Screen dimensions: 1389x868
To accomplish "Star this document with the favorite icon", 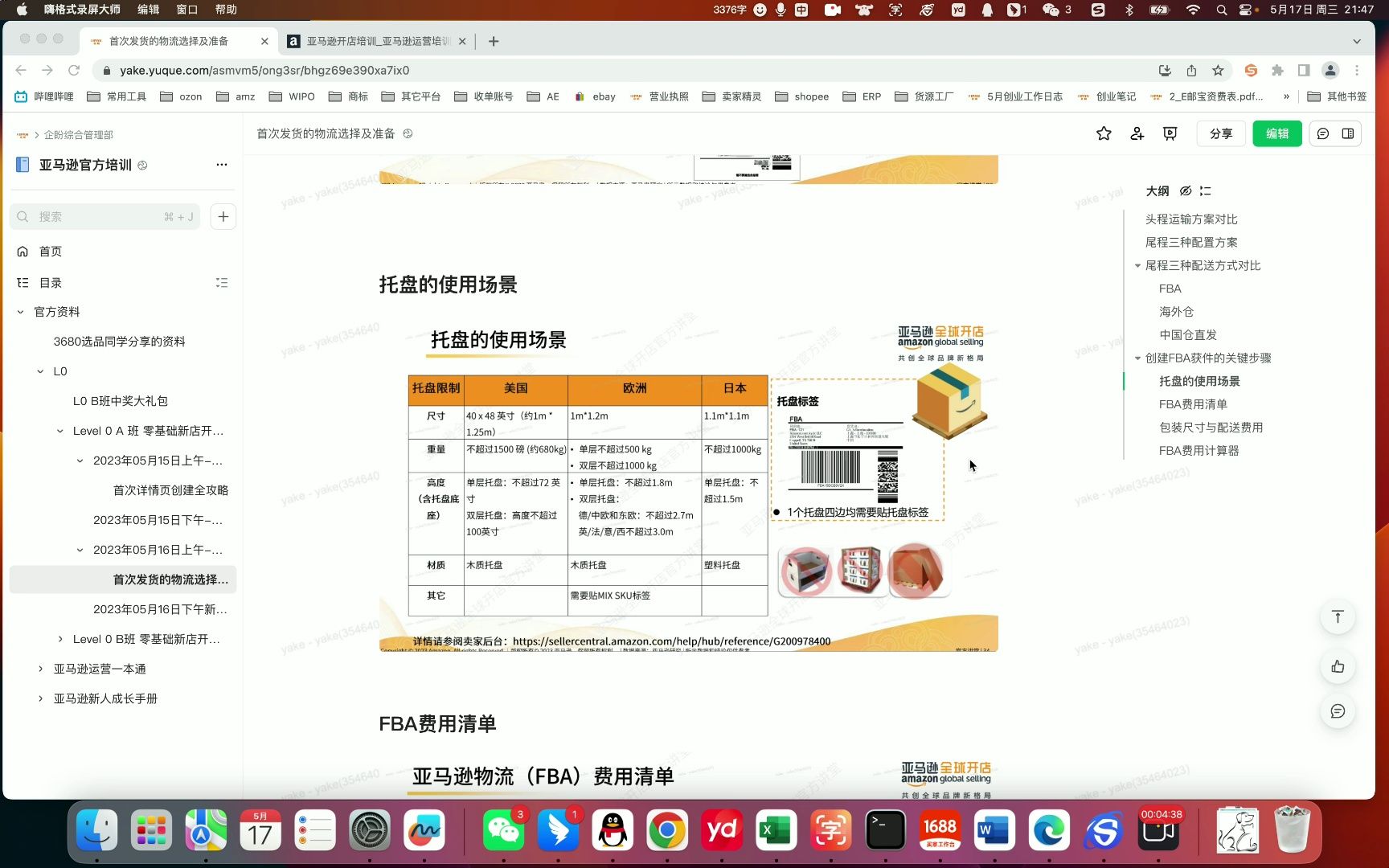I will 1104,133.
